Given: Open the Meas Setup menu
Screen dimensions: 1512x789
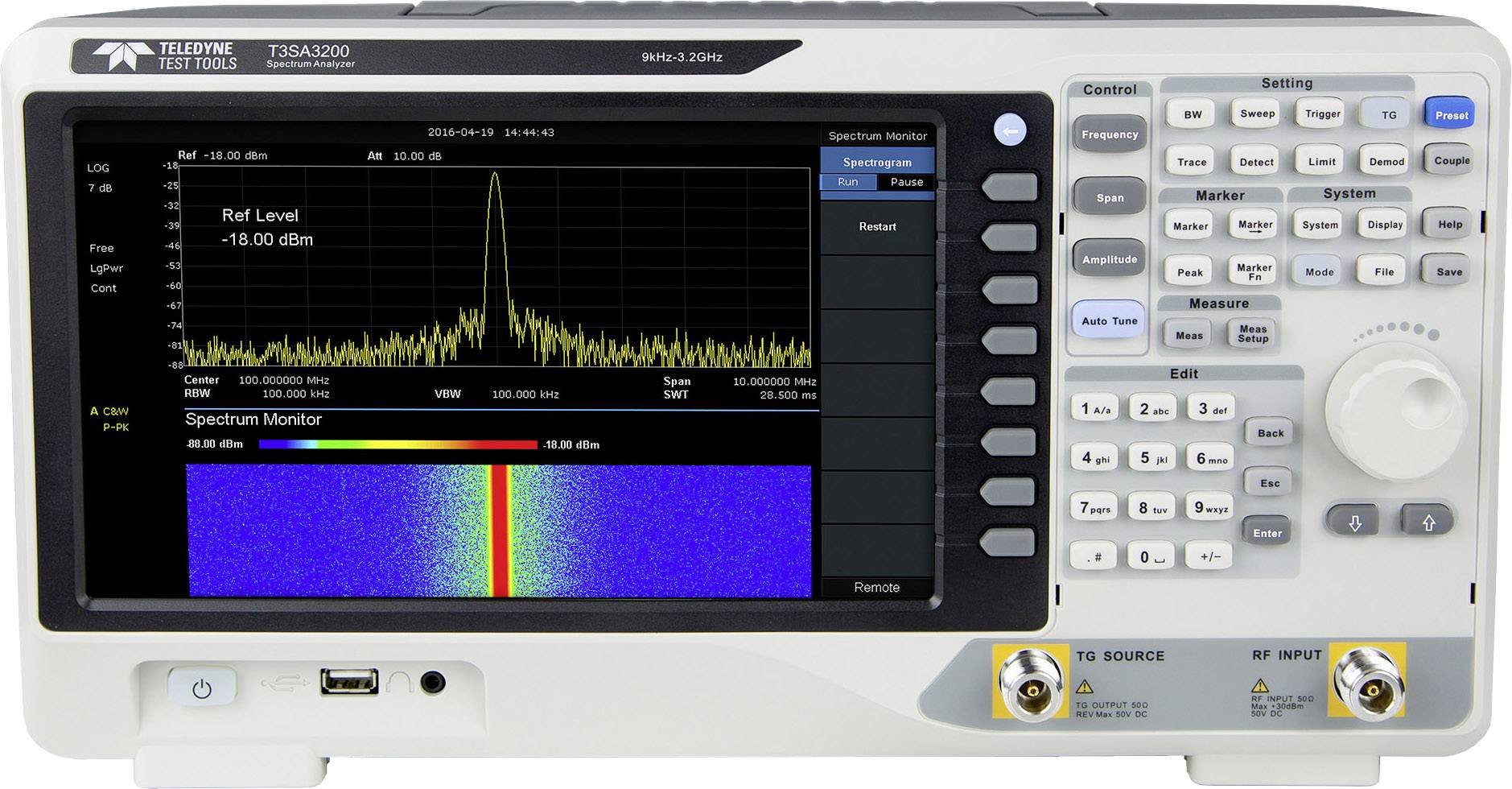Looking at the screenshot, I should tap(1252, 333).
